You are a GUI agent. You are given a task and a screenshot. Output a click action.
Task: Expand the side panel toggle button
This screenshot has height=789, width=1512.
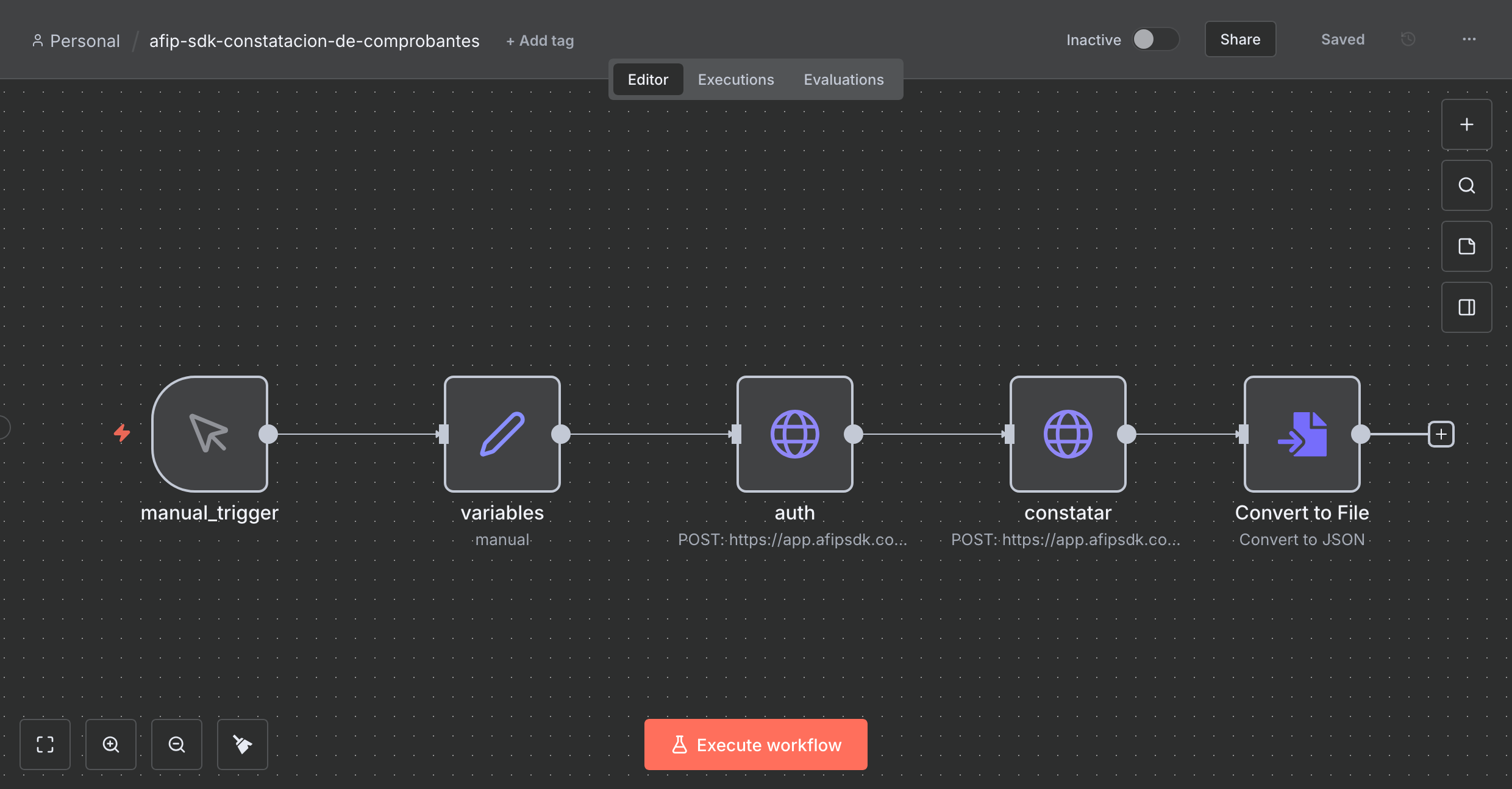coord(1466,307)
